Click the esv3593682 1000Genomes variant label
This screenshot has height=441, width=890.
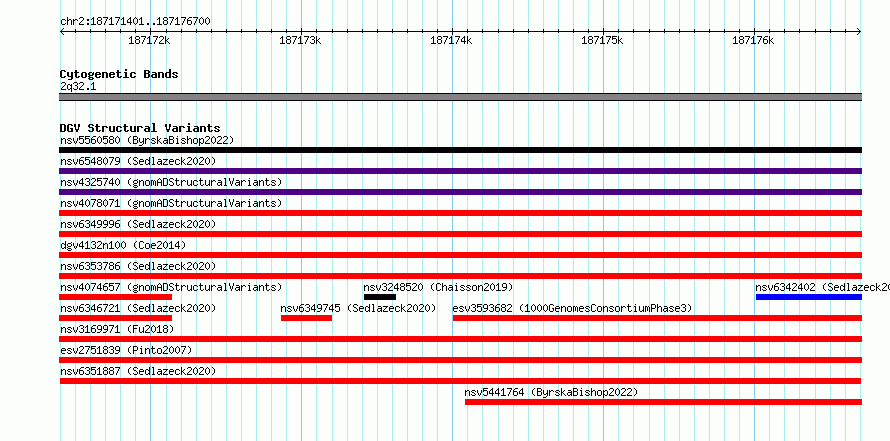click(572, 308)
